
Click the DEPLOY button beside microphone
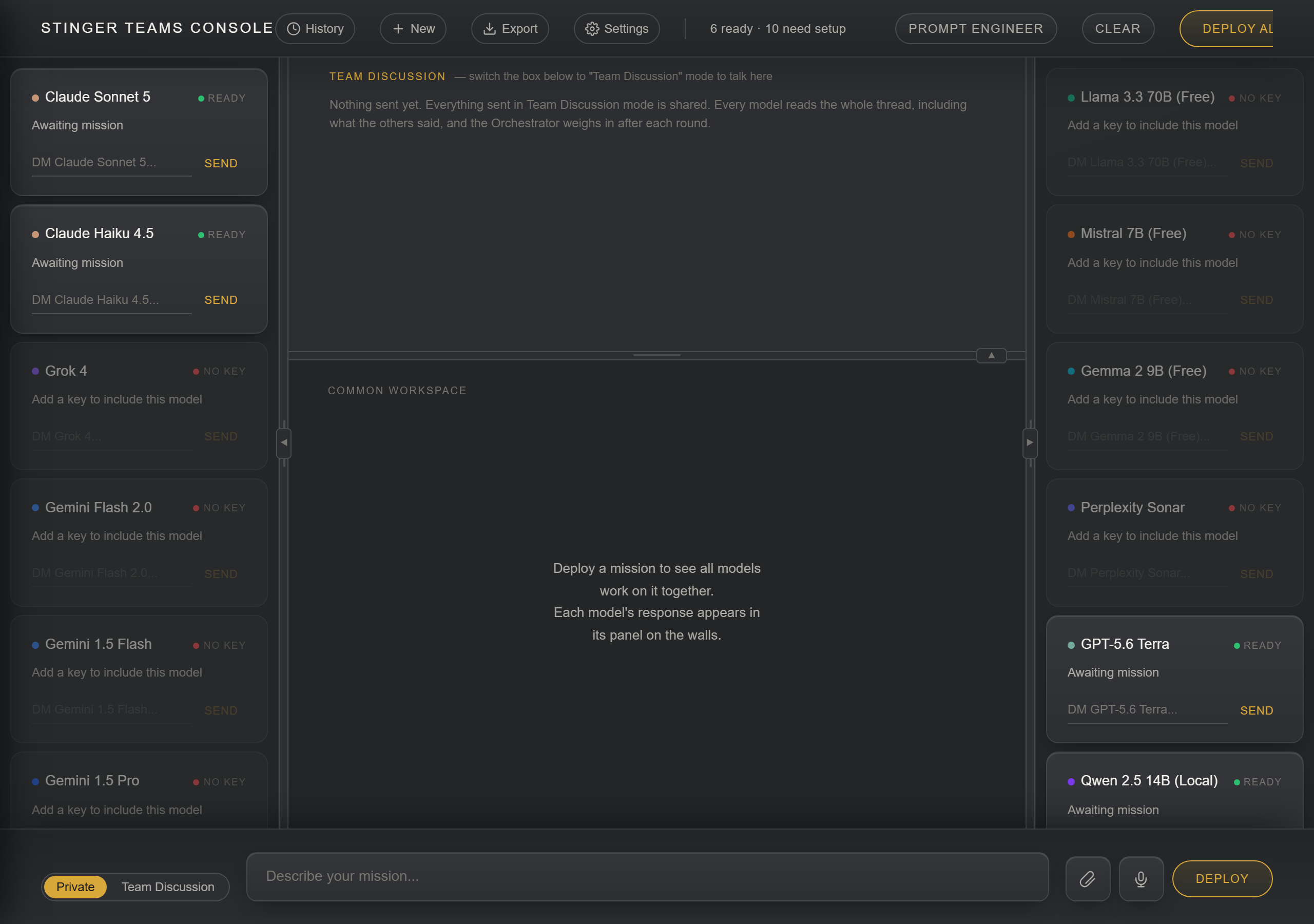1222,878
